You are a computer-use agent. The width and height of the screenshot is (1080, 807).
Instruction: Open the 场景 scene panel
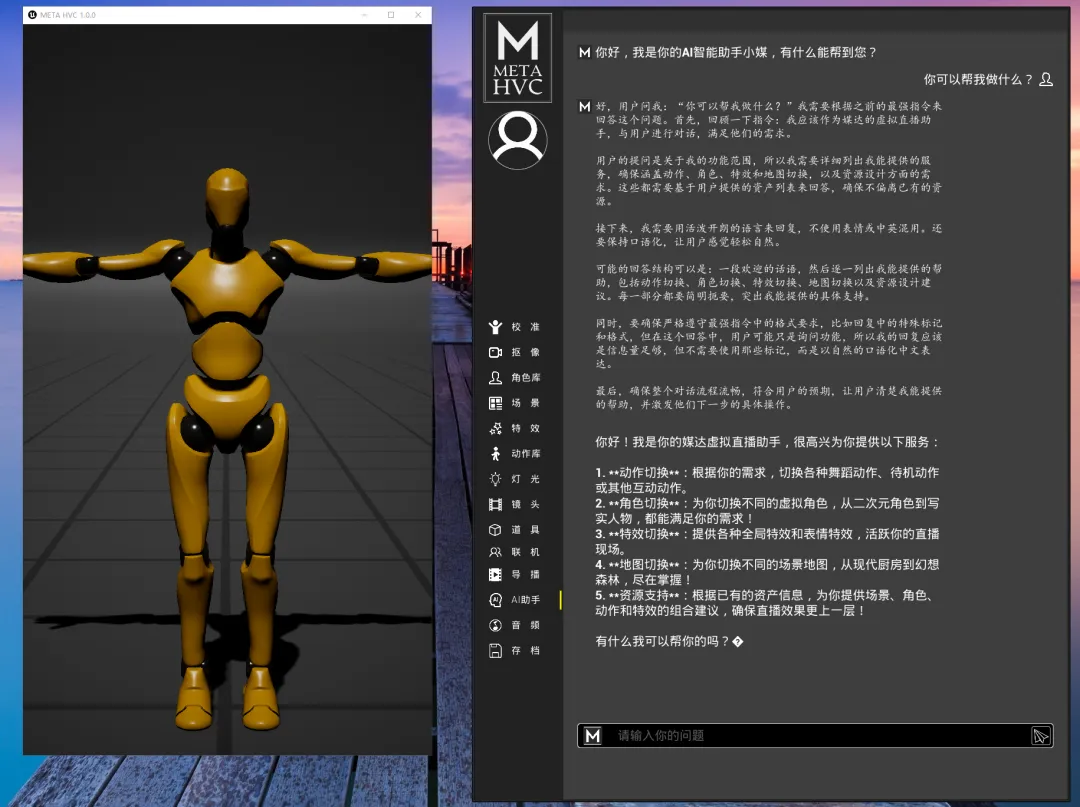click(515, 403)
